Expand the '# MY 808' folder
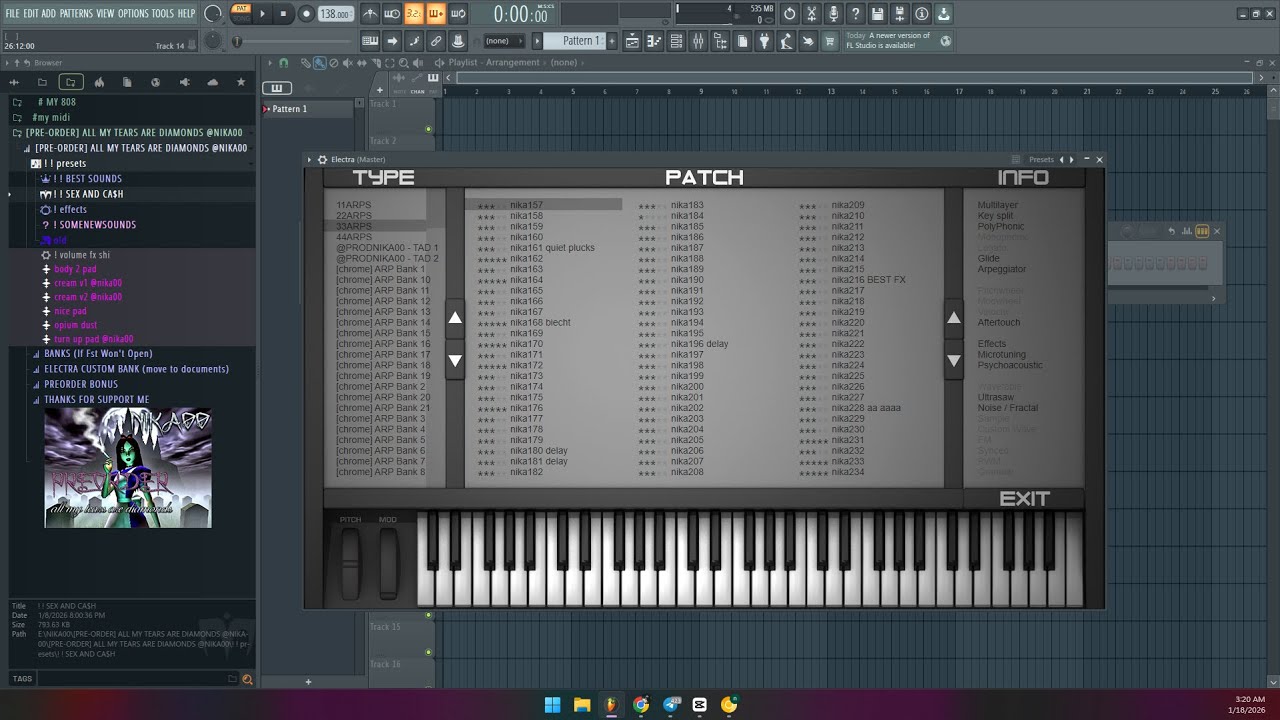 [x=56, y=102]
